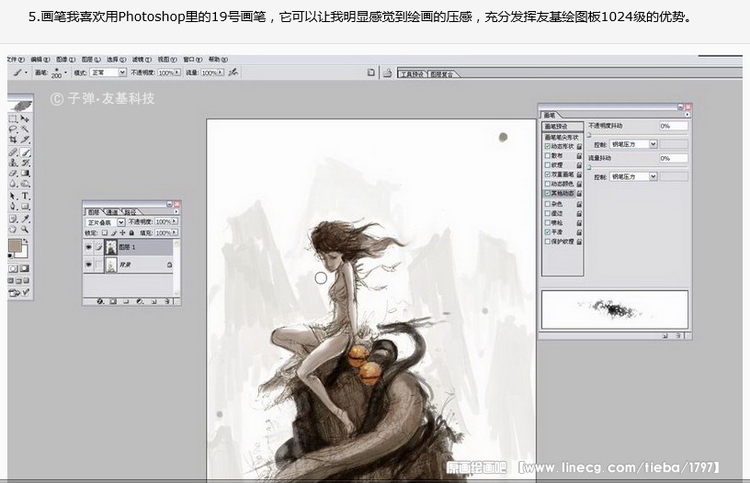This screenshot has width=750, height=483.
Task: Enable the 保护纹理 checkbox
Action: pos(547,242)
